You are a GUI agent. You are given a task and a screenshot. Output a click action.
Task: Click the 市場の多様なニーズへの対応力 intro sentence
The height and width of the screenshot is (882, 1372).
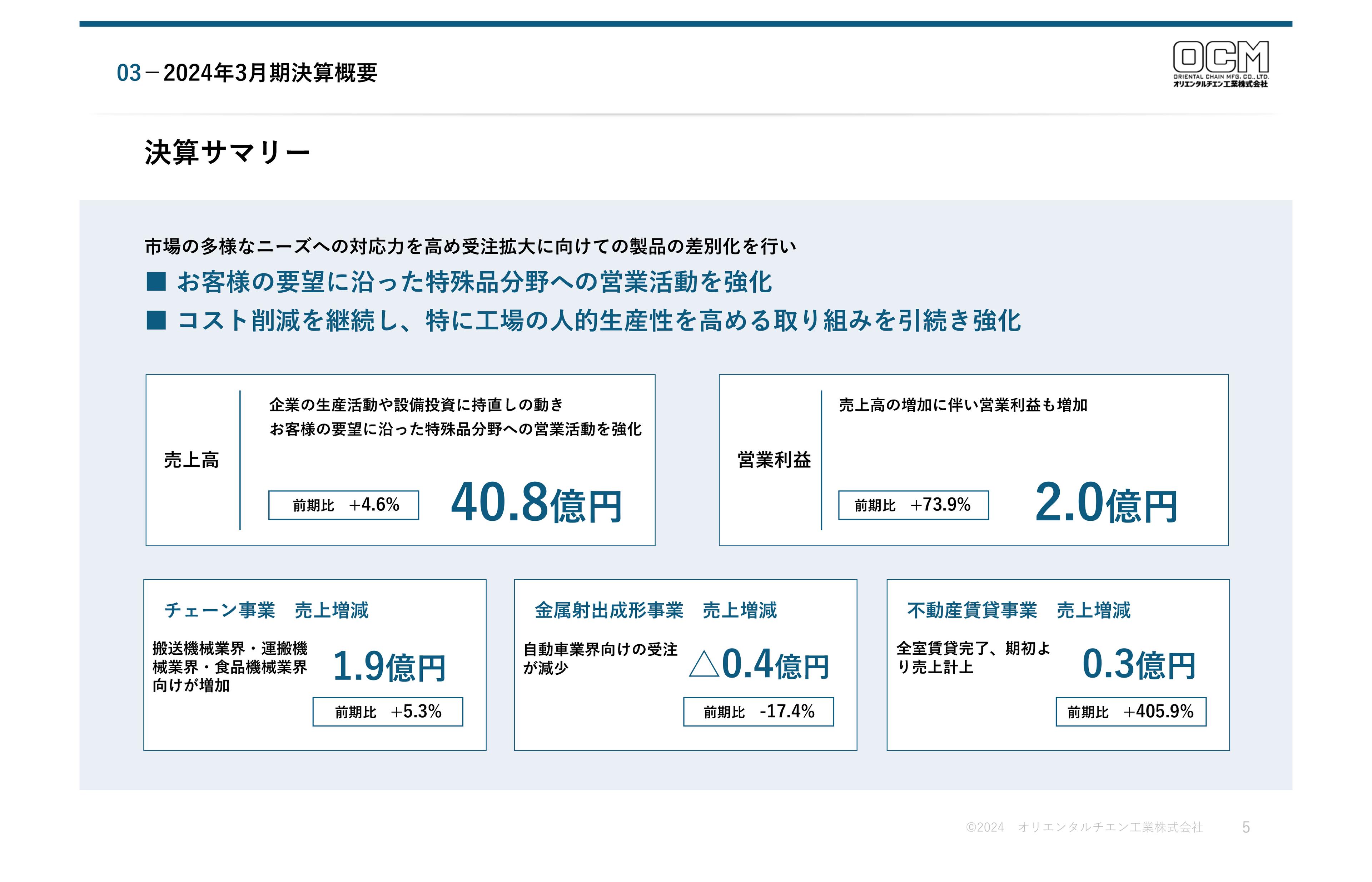click(x=470, y=246)
